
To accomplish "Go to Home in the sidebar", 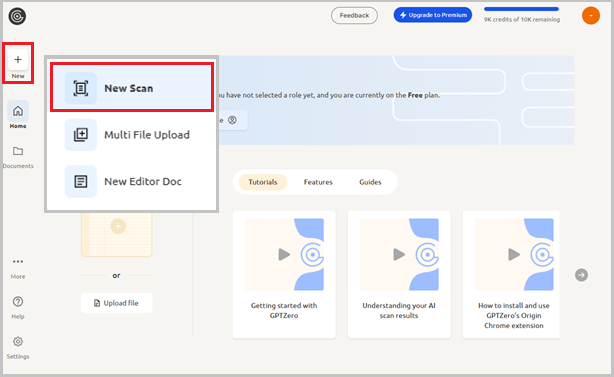I will pos(18,115).
